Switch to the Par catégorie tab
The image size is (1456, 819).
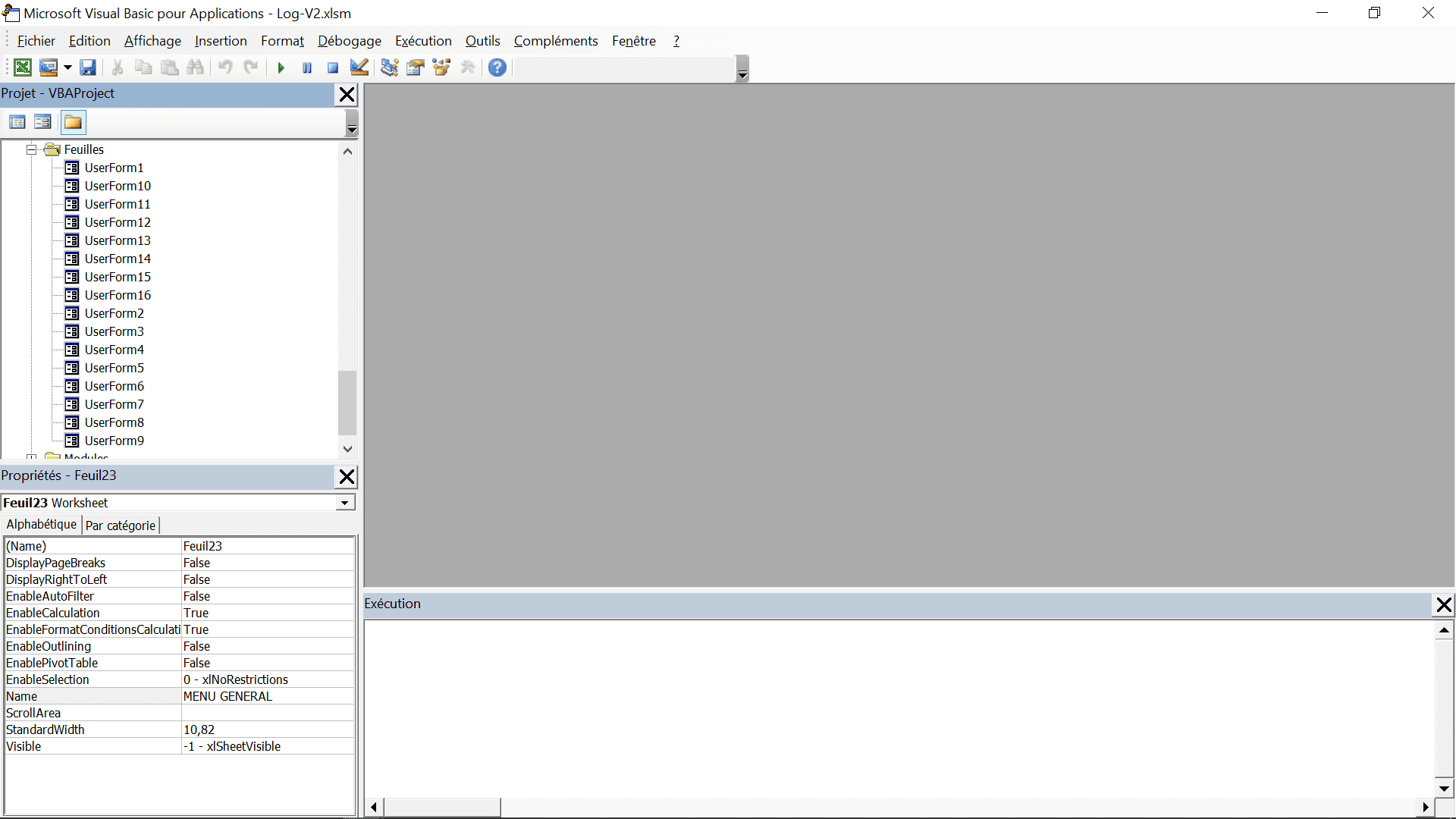[120, 526]
